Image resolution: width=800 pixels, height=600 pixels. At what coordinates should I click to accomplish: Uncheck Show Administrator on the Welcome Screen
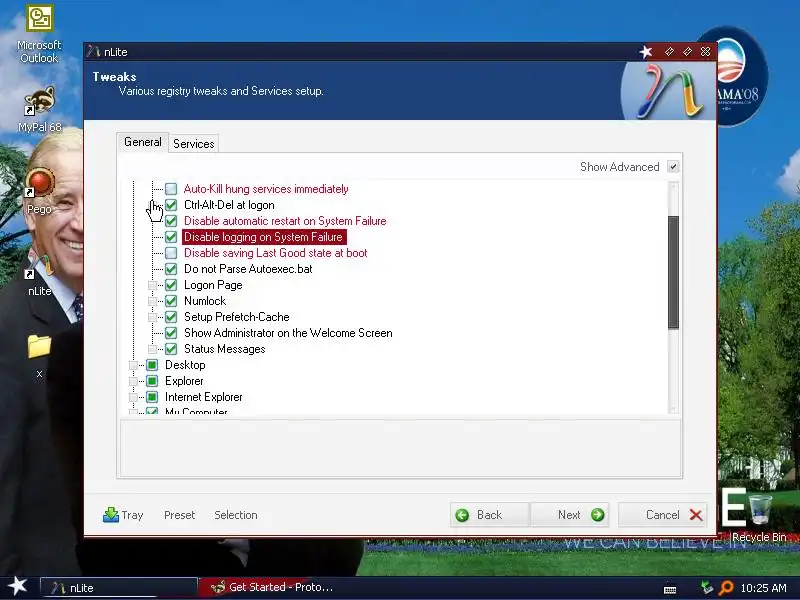tap(171, 333)
